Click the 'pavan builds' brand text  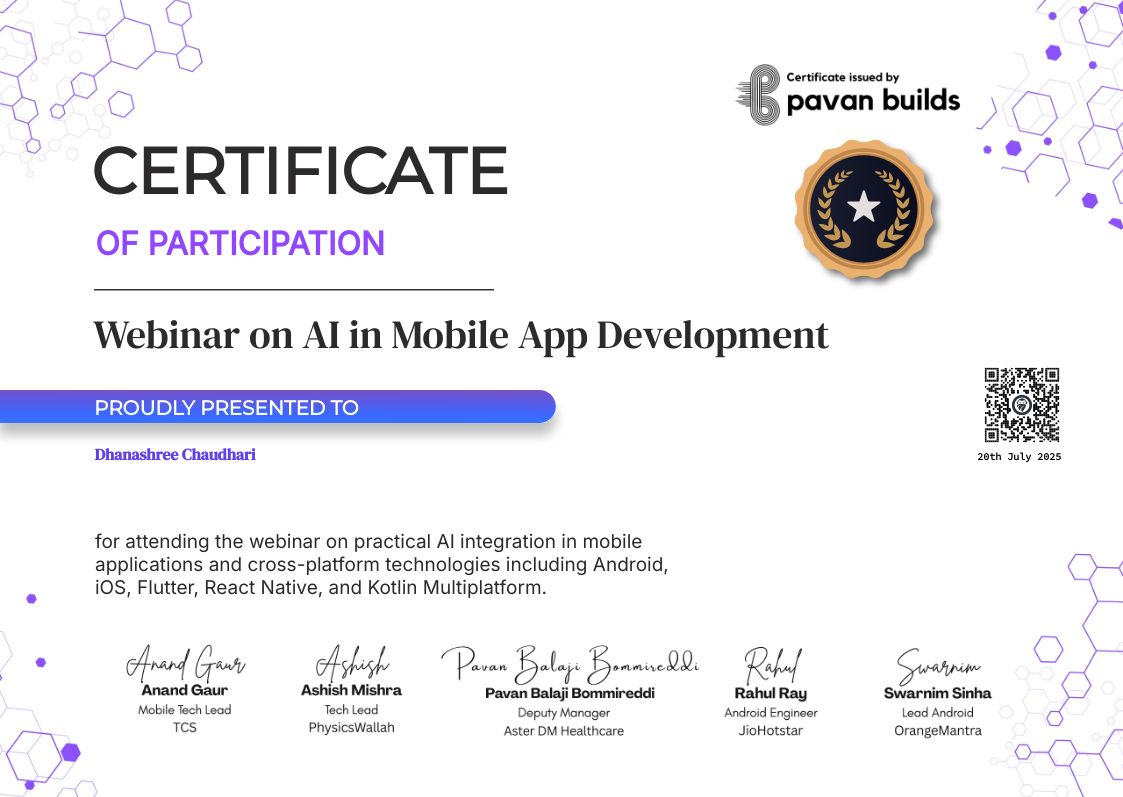(x=873, y=101)
